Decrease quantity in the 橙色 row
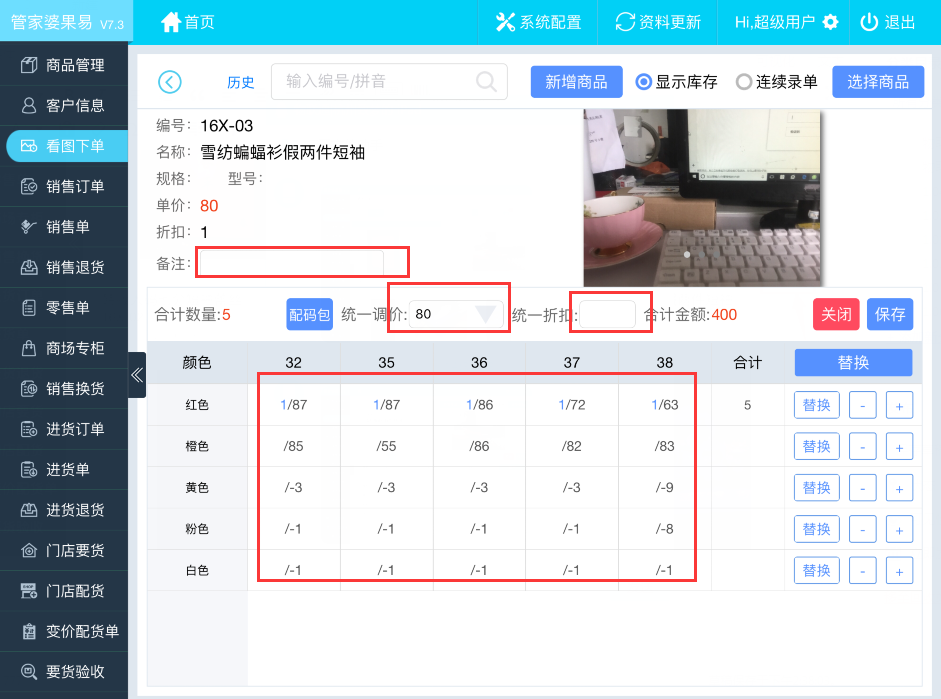Screen dimensions: 941x699 [x=863, y=446]
